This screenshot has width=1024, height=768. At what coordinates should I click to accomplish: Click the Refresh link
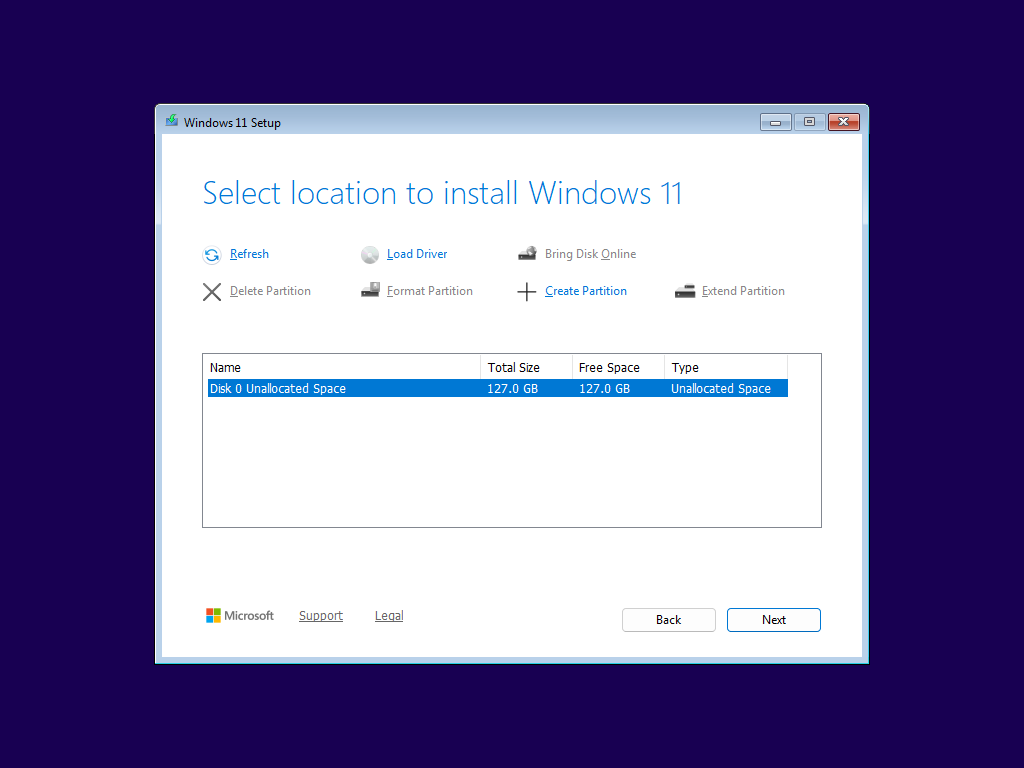(249, 254)
